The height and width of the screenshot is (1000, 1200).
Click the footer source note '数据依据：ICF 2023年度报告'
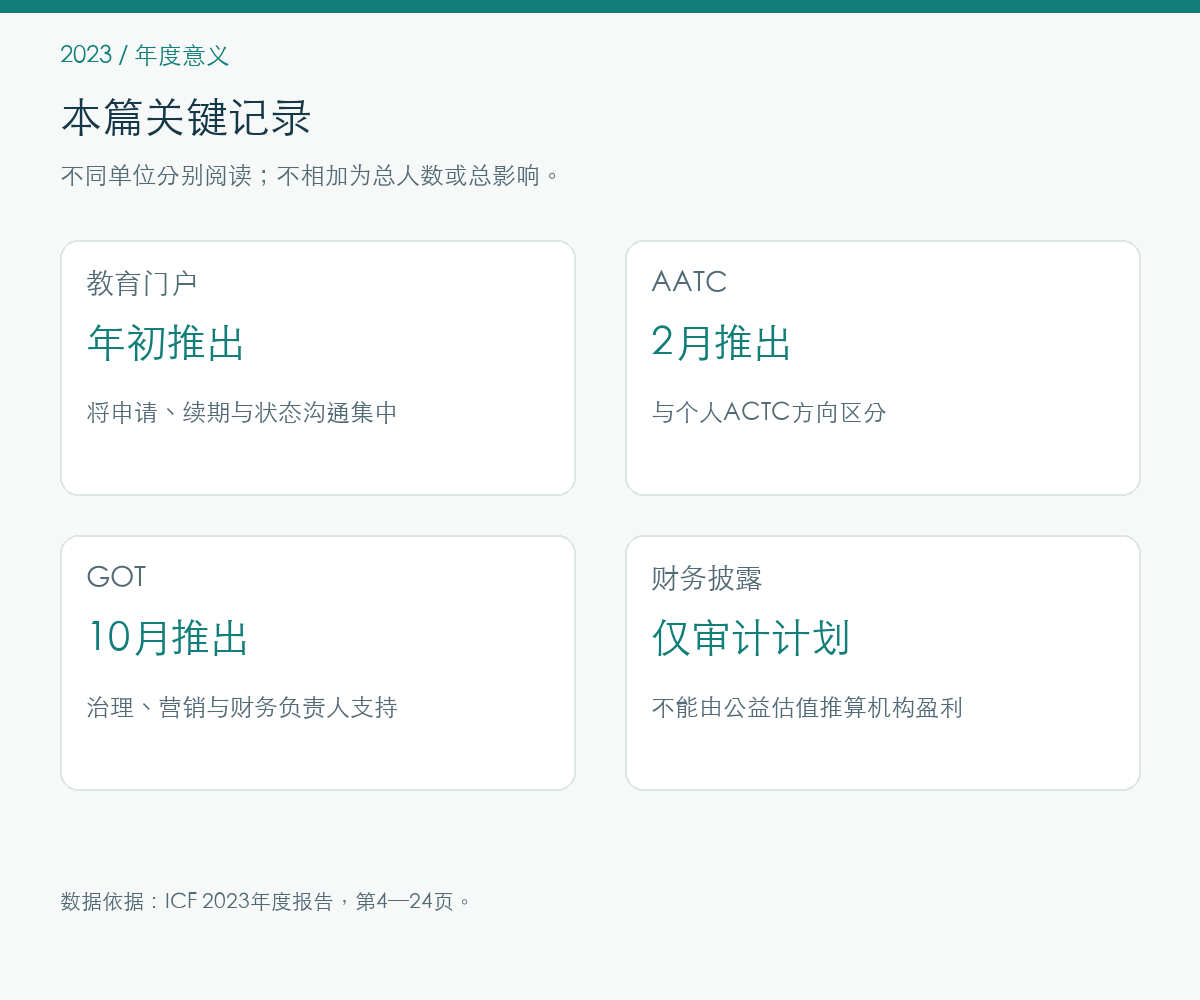(196, 901)
